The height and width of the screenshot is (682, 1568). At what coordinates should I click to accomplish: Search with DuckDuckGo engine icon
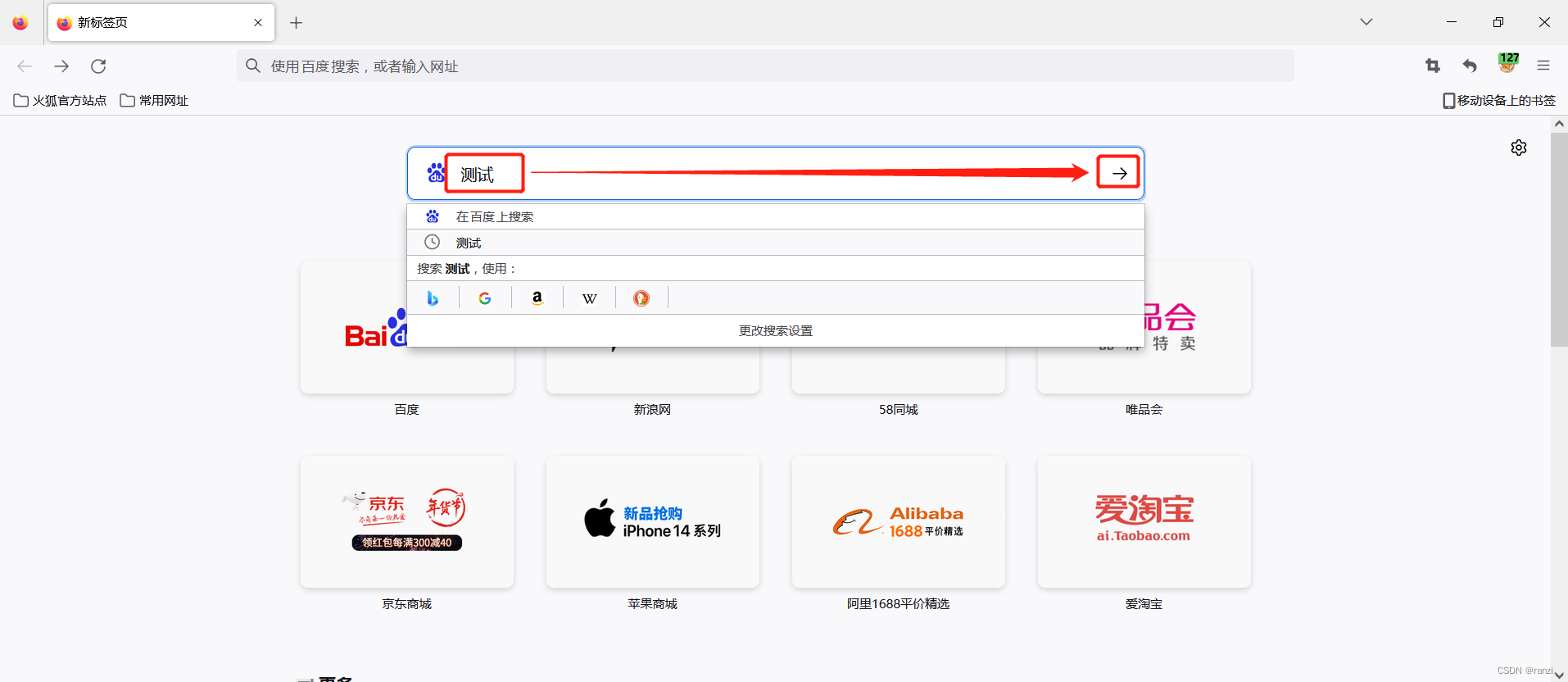[641, 298]
